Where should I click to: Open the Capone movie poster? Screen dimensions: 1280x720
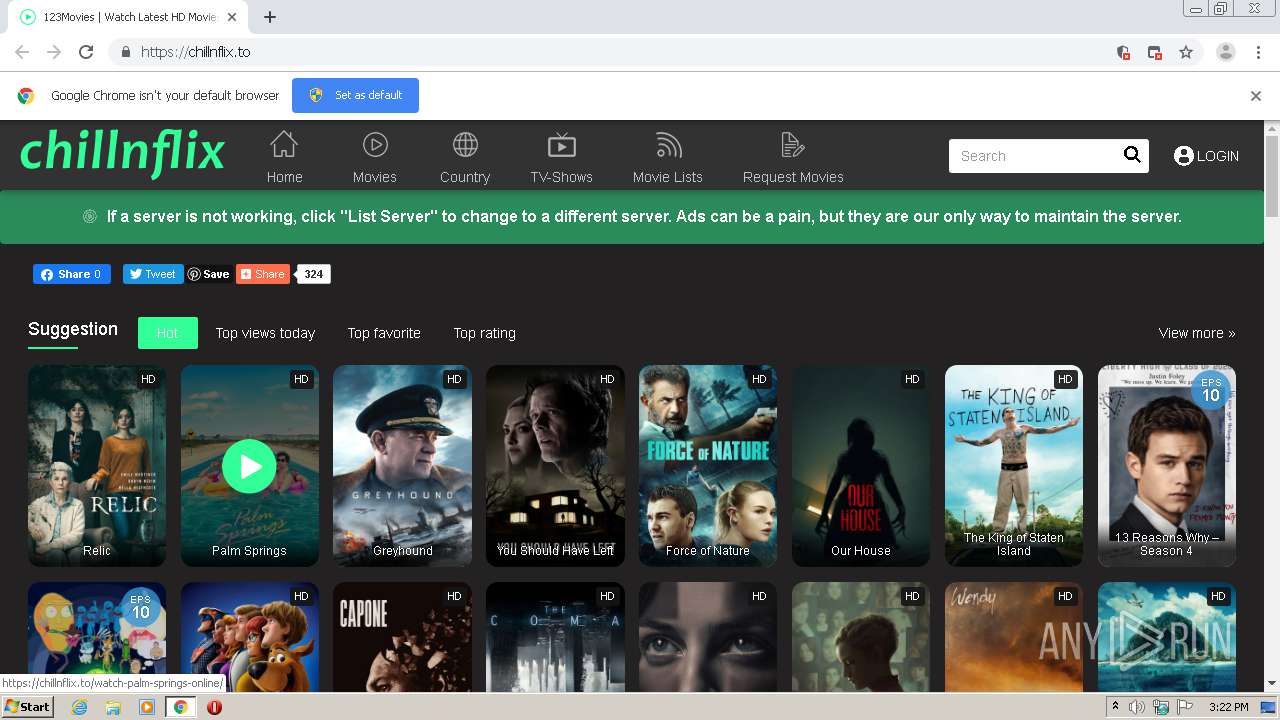[x=402, y=636]
